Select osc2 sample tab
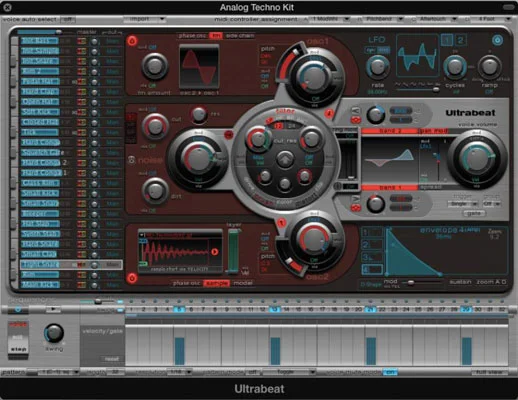Image resolution: width=518 pixels, height=400 pixels. point(216,283)
